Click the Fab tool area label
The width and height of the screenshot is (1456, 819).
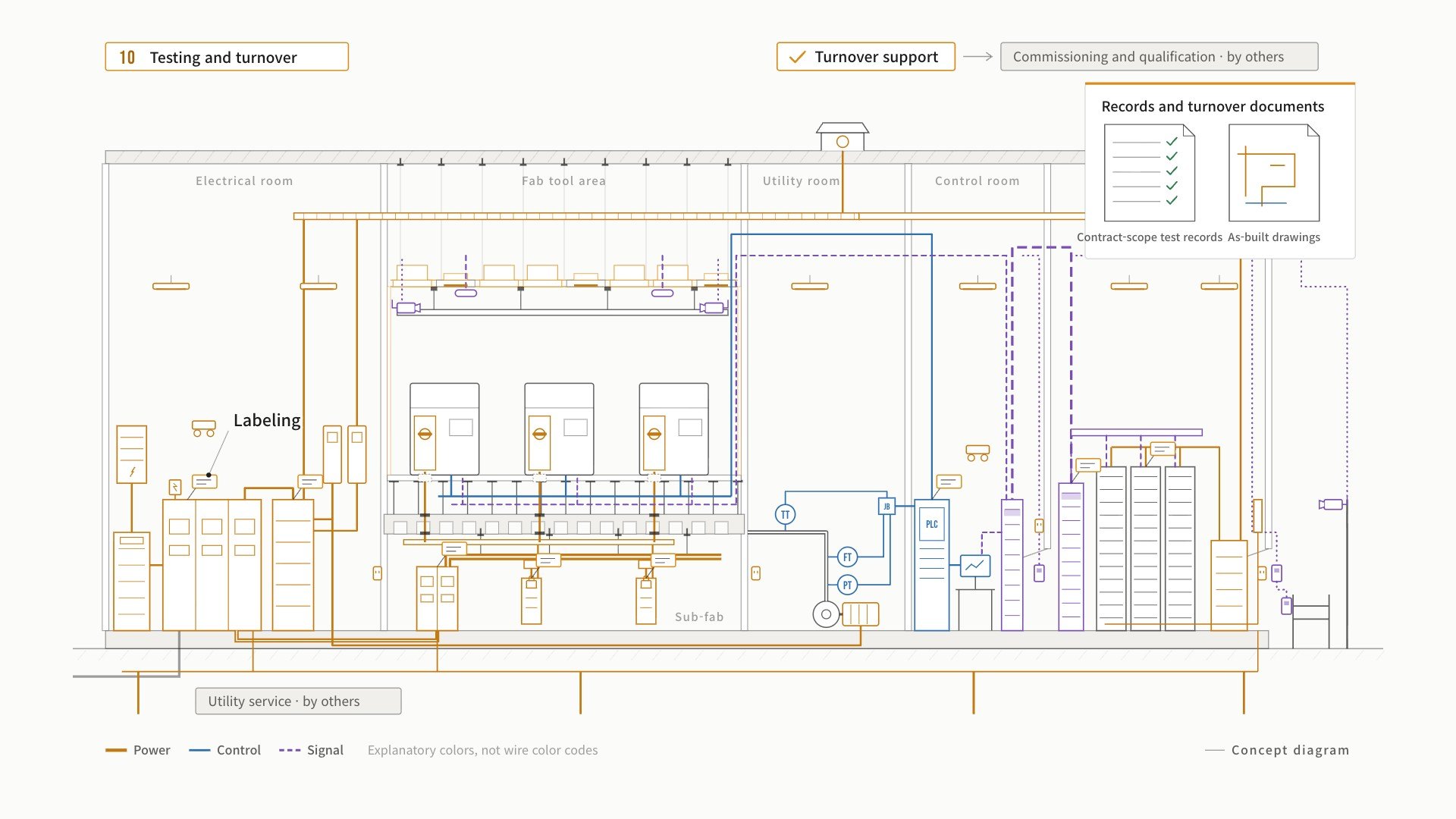pos(563,181)
